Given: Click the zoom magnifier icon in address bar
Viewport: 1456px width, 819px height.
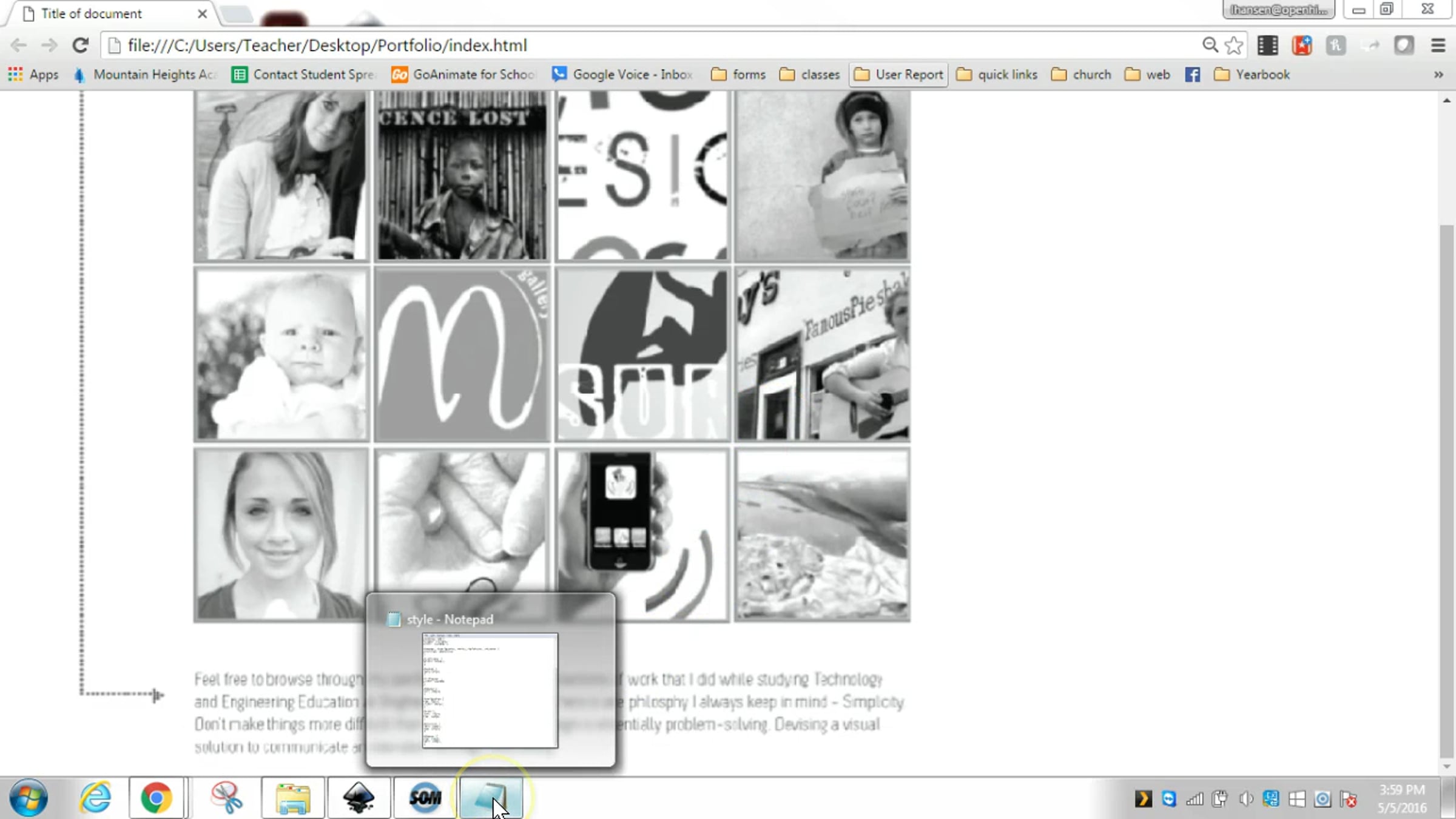Looking at the screenshot, I should click(x=1210, y=45).
